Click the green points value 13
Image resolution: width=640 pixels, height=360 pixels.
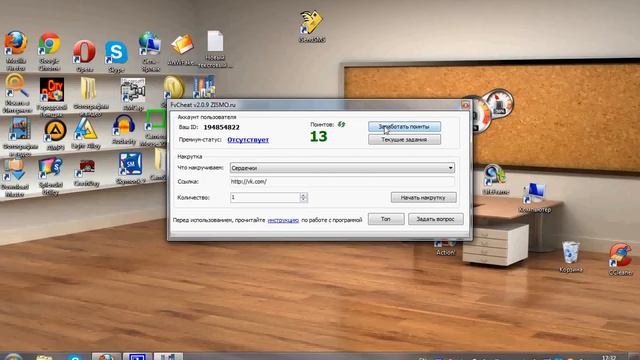(318, 136)
